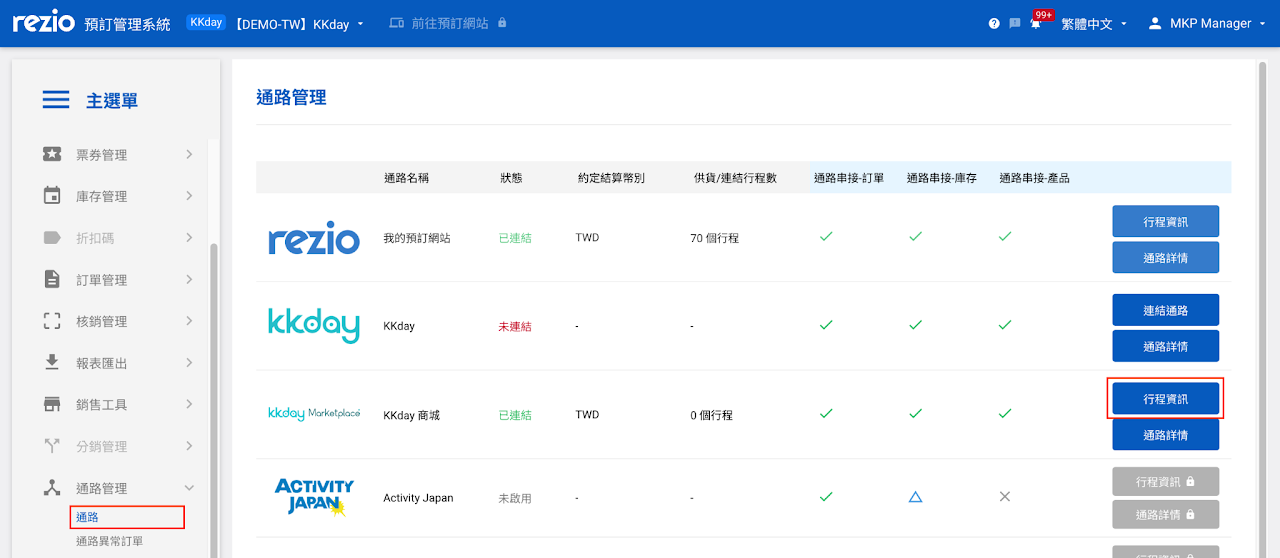Open the MKP Manager account dropdown arrow
This screenshot has height=558, width=1280.
[x=1263, y=24]
